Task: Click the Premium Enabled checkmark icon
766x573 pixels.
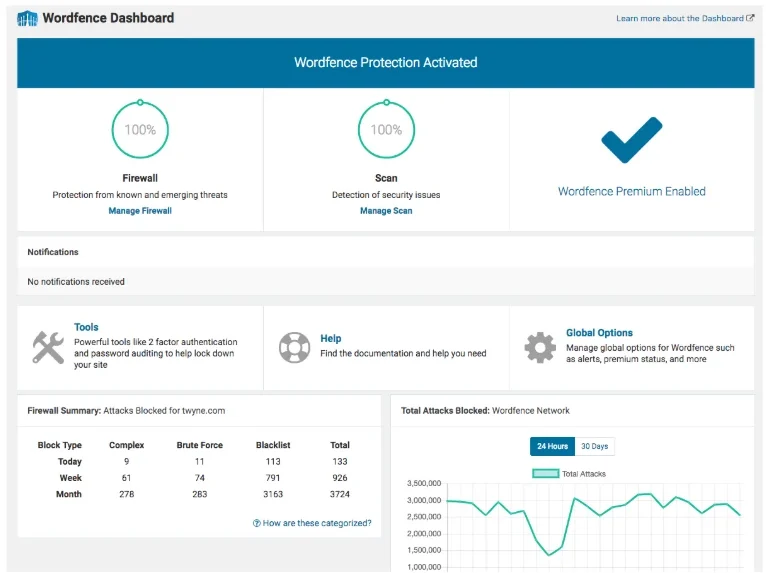Action: pos(632,140)
